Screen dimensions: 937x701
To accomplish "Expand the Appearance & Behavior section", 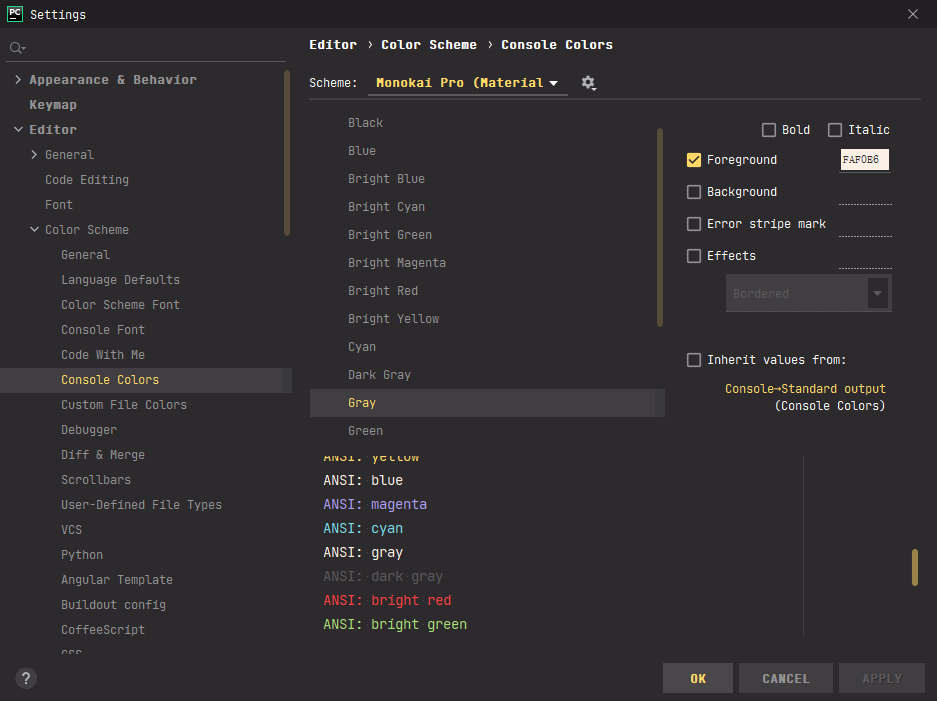I will coord(19,80).
